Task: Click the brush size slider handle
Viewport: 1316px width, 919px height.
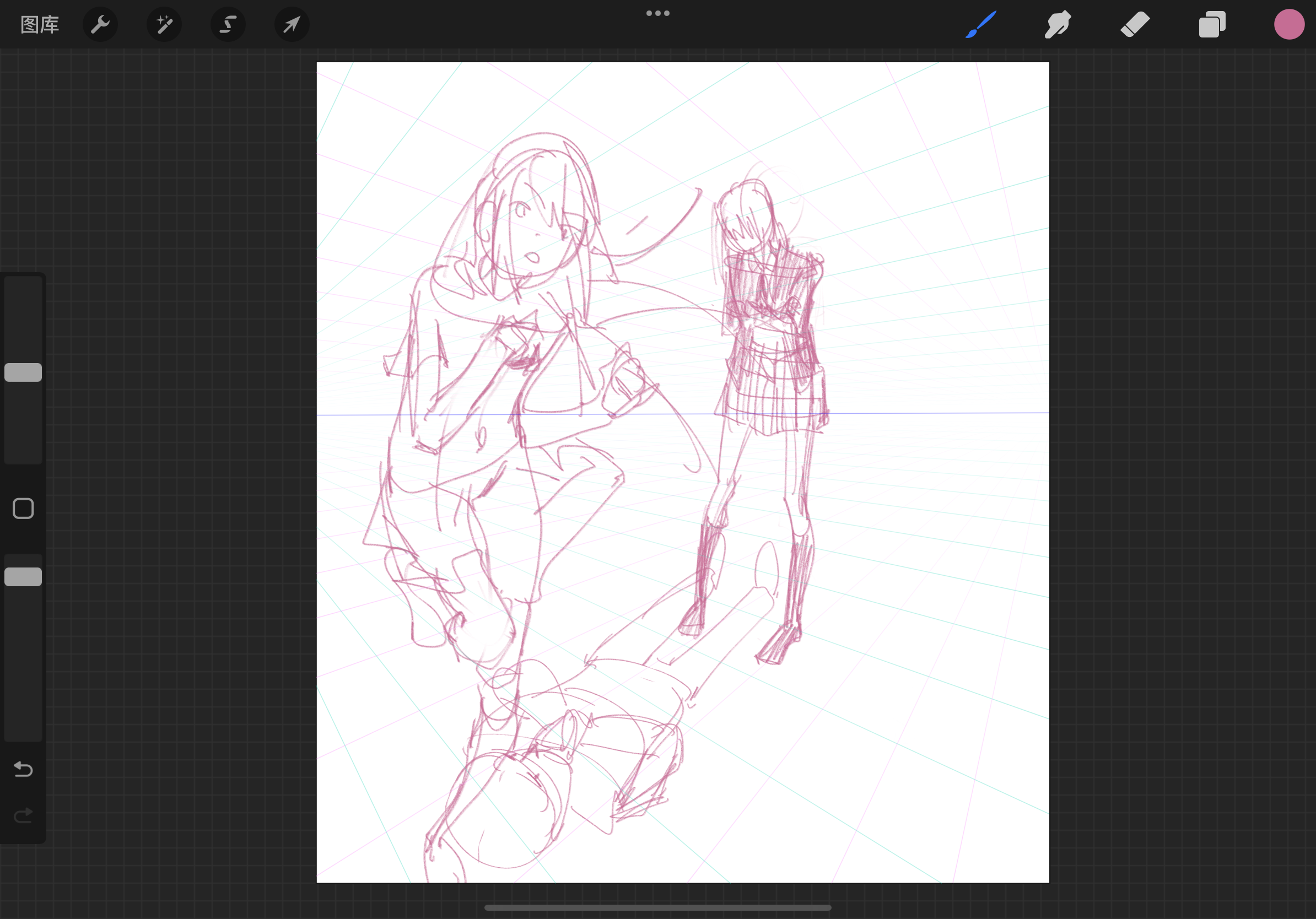Action: tap(23, 372)
